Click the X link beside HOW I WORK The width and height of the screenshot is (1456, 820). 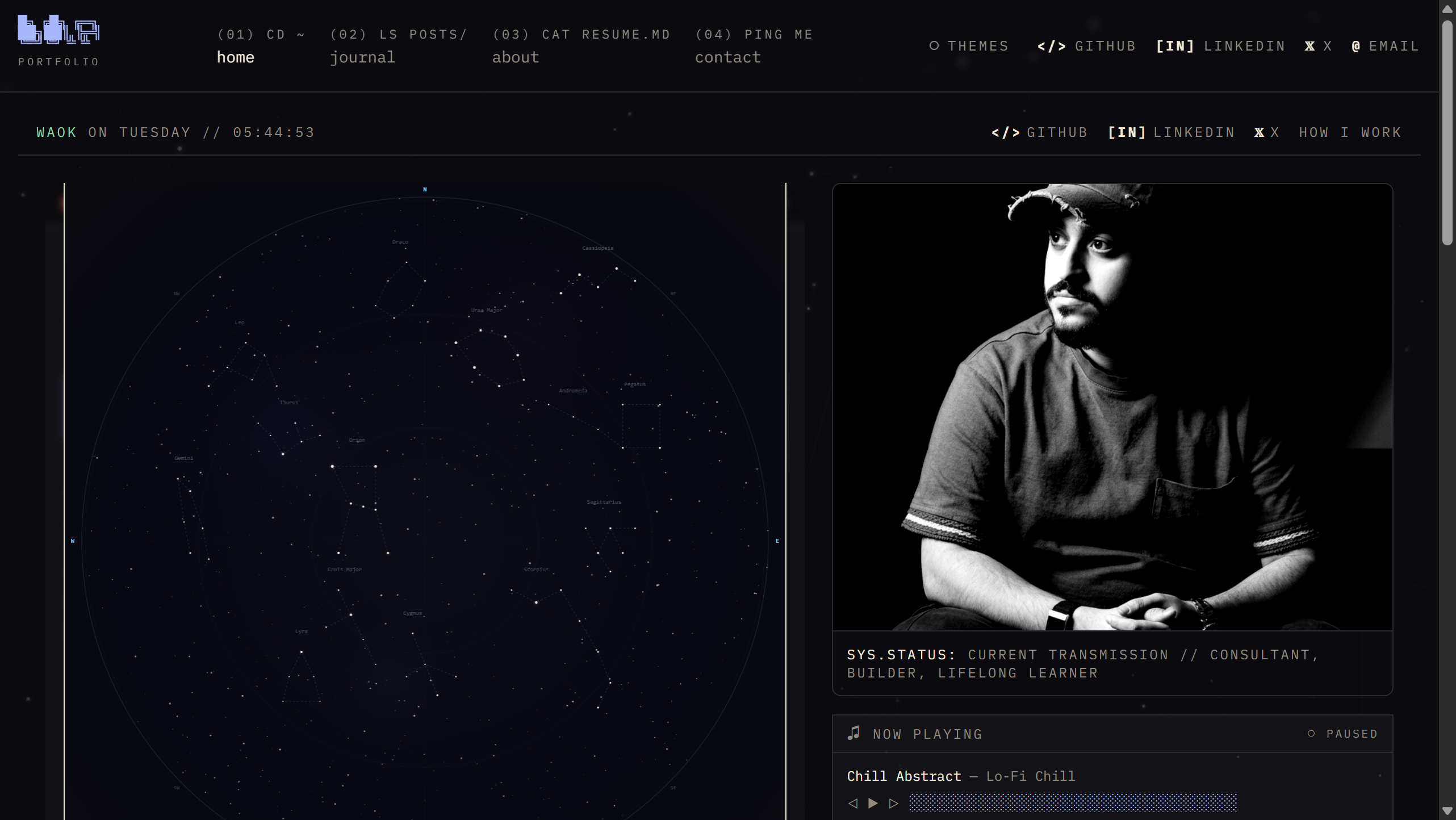(x=1266, y=132)
